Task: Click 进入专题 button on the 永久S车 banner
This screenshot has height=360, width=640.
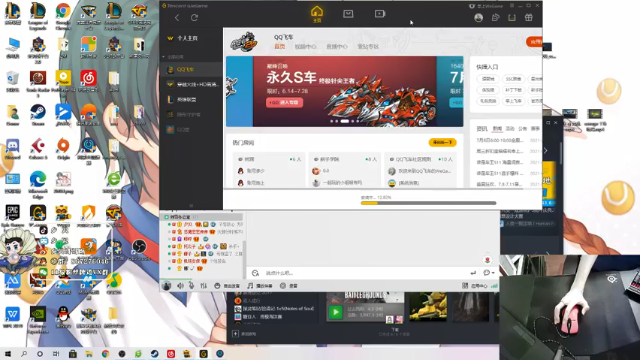Action: click(284, 102)
